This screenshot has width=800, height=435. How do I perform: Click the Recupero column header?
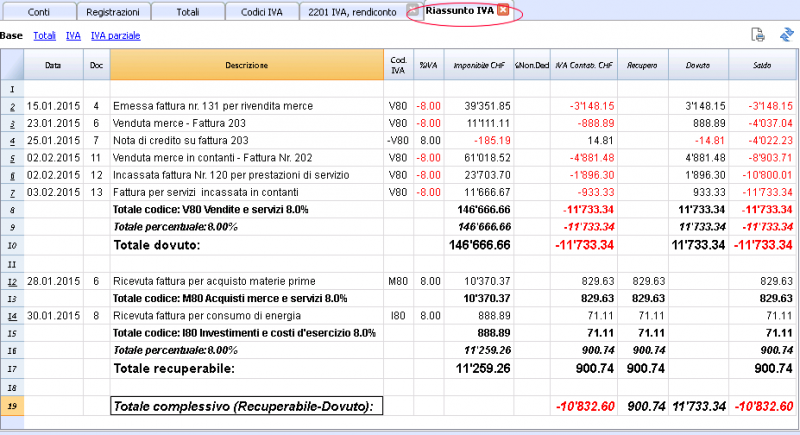pyautogui.click(x=643, y=65)
